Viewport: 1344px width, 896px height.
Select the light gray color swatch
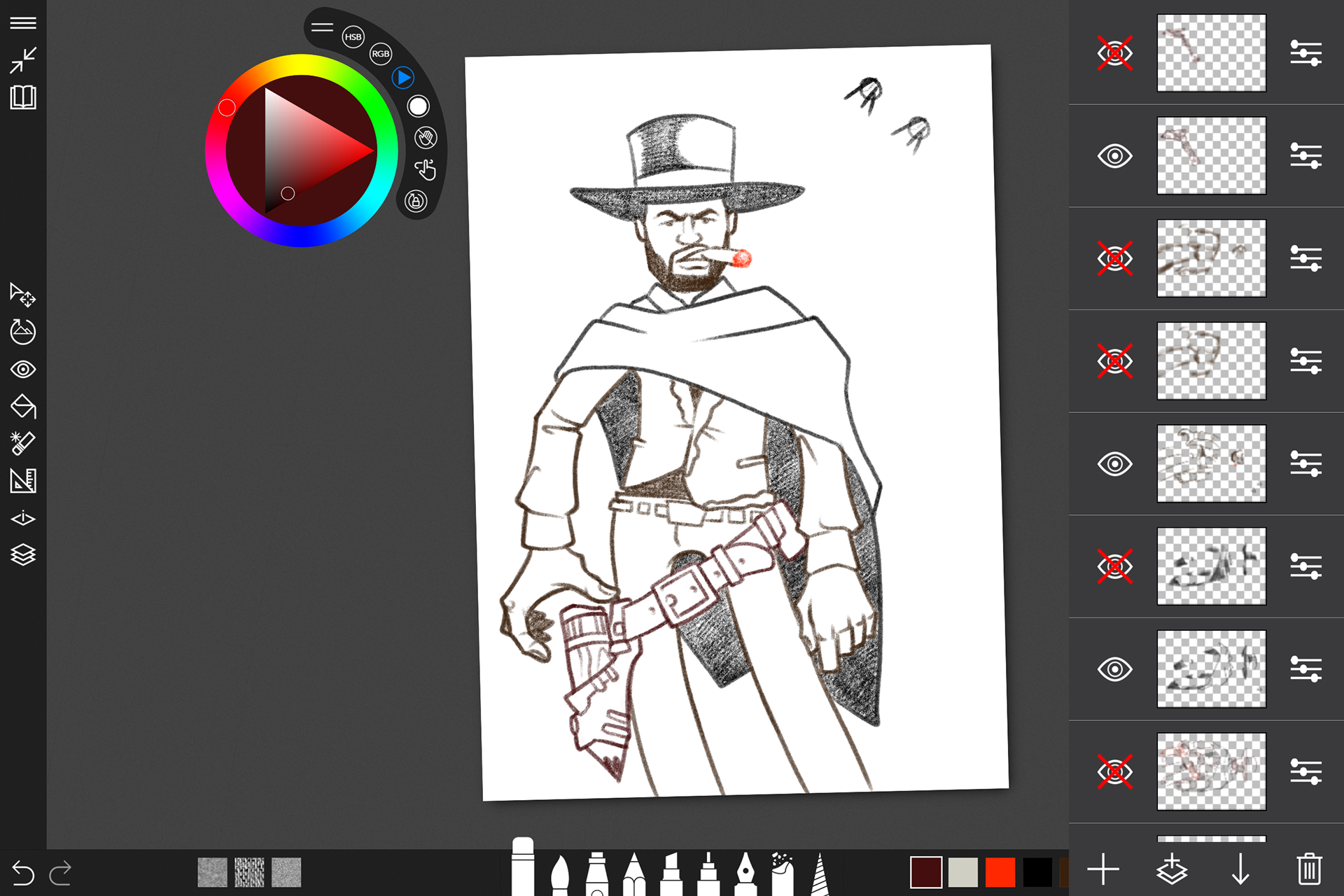pyautogui.click(x=963, y=872)
